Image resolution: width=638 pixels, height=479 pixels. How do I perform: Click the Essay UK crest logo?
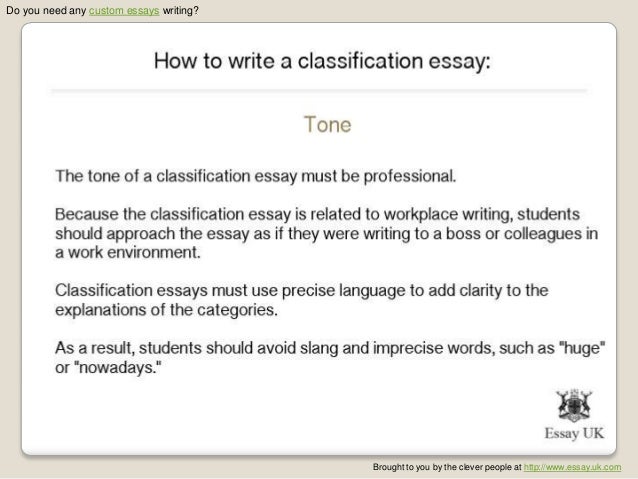pos(574,405)
